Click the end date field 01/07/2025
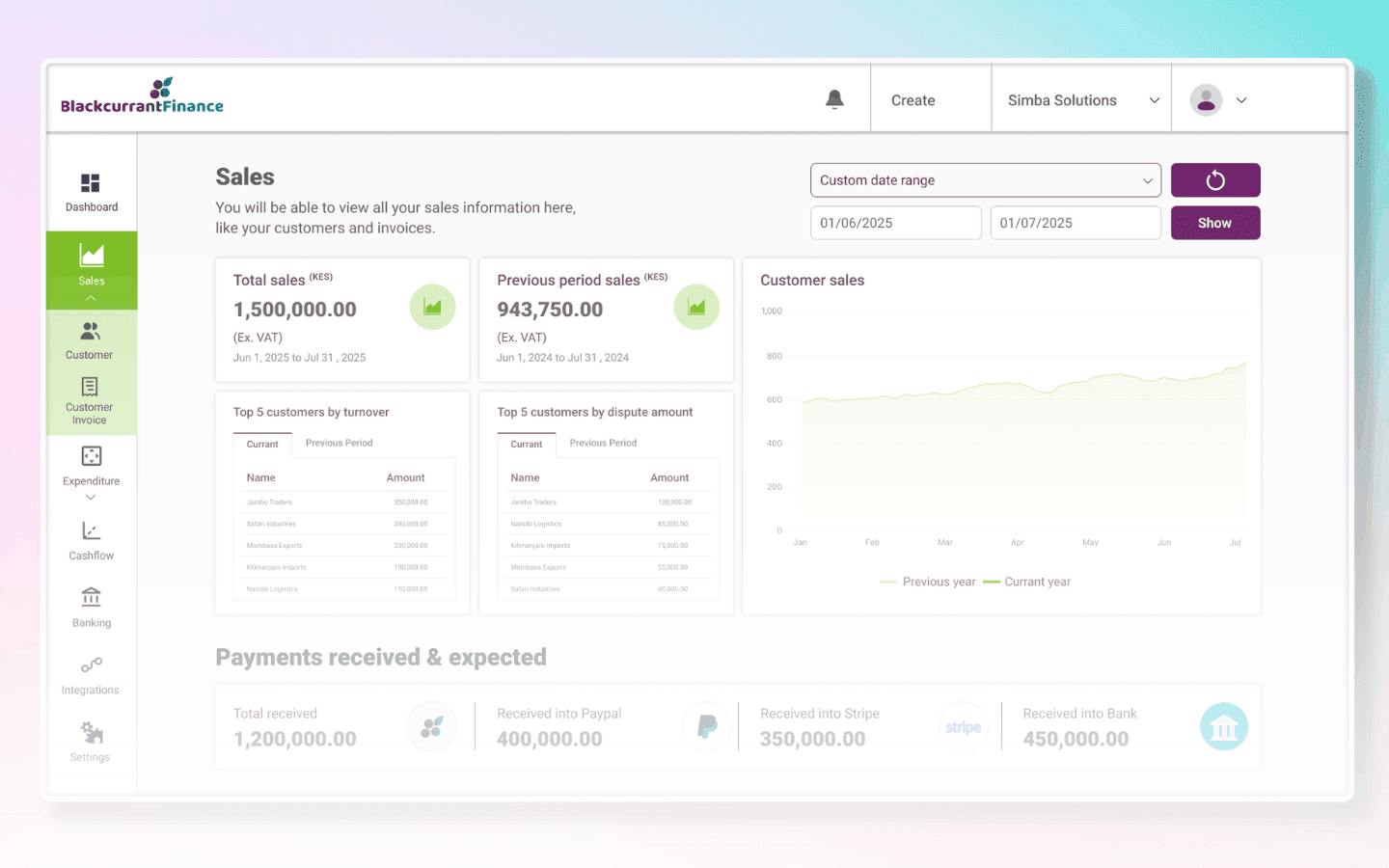 pyautogui.click(x=1076, y=223)
